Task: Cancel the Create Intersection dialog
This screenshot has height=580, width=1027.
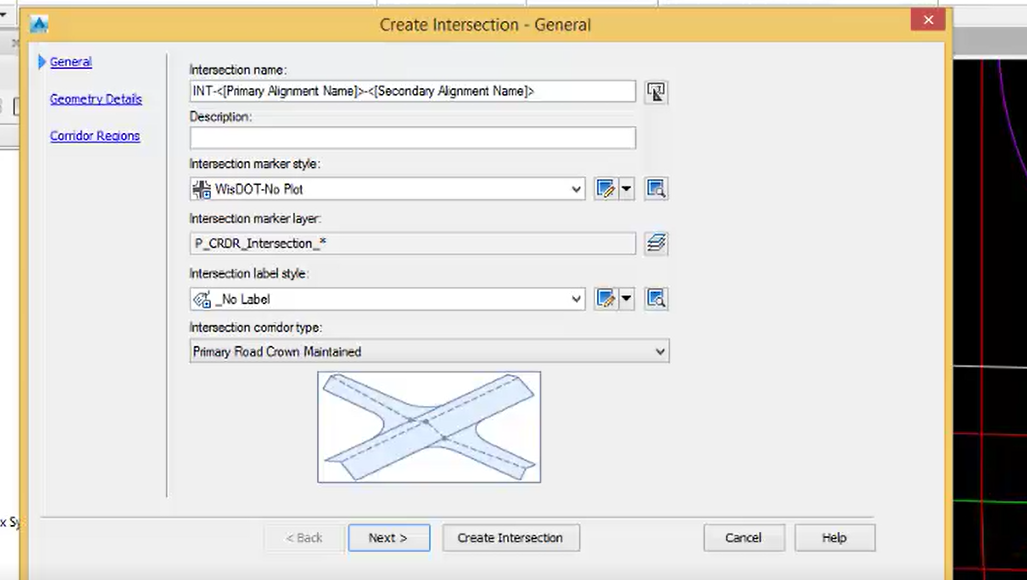Action: pyautogui.click(x=744, y=537)
